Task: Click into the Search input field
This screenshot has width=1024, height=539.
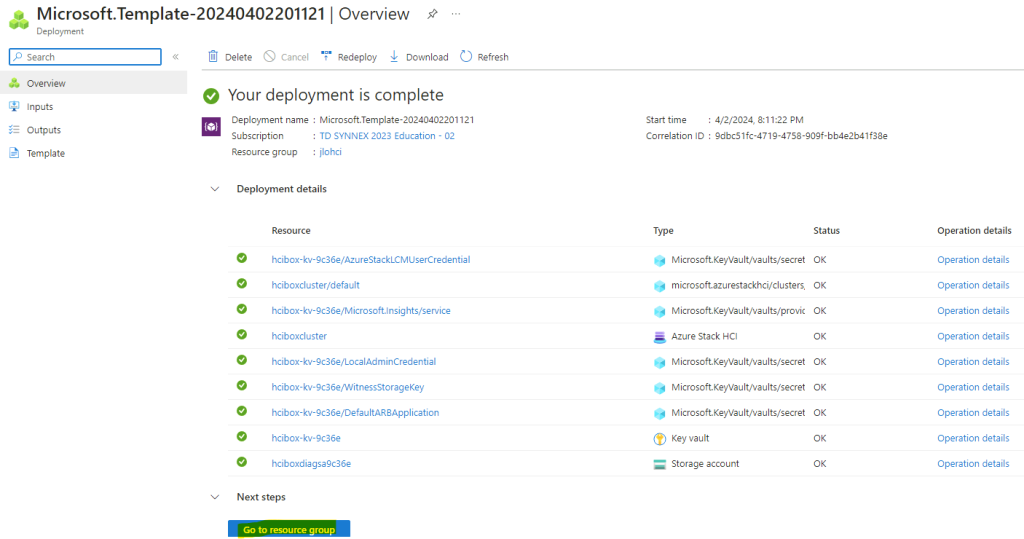Action: click(x=85, y=57)
